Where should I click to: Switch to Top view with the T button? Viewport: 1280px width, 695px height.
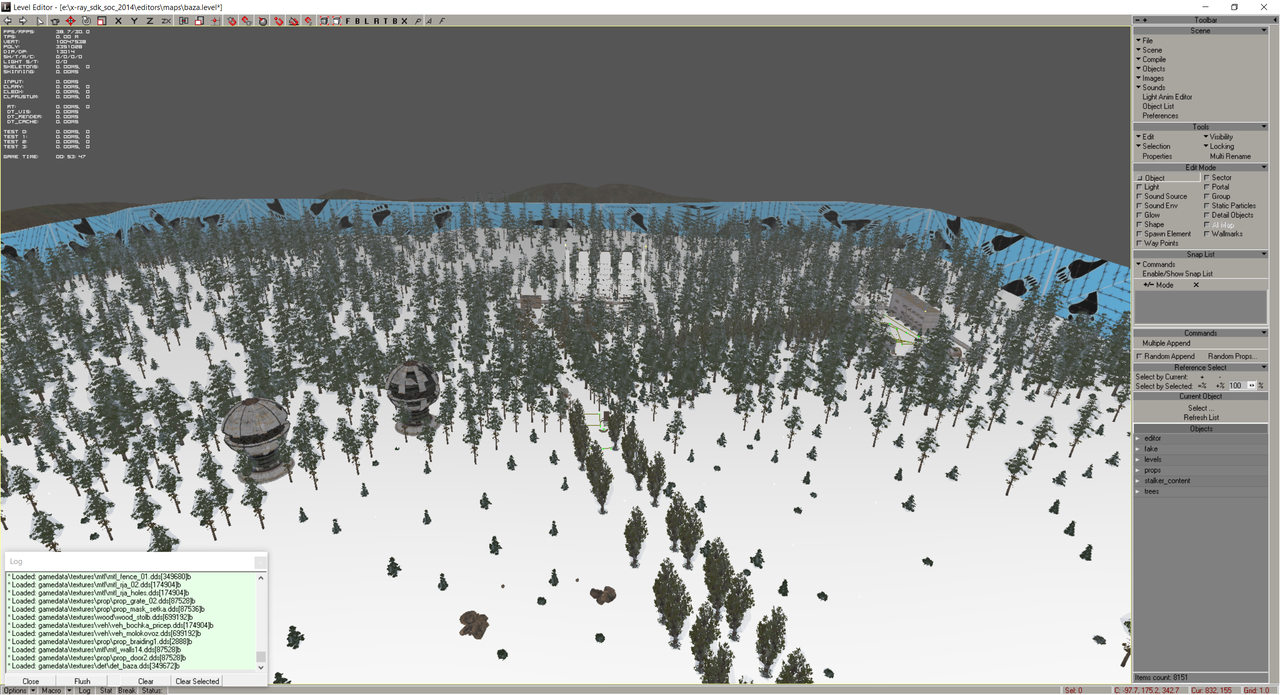pyautogui.click(x=386, y=21)
